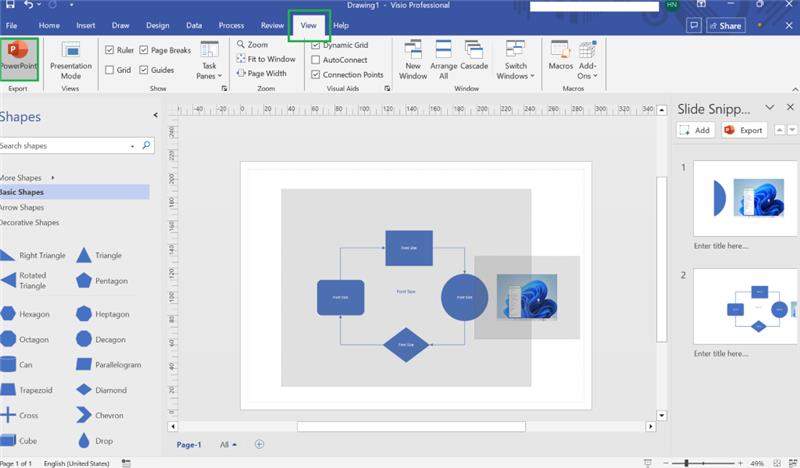Click the Share button
This screenshot has width=800, height=468.
[x=726, y=26]
